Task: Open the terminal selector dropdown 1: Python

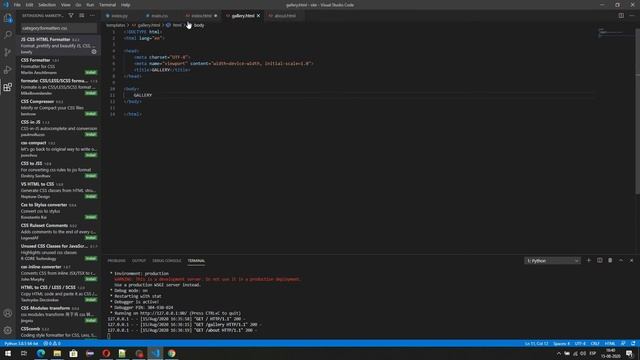Action: tap(552, 261)
